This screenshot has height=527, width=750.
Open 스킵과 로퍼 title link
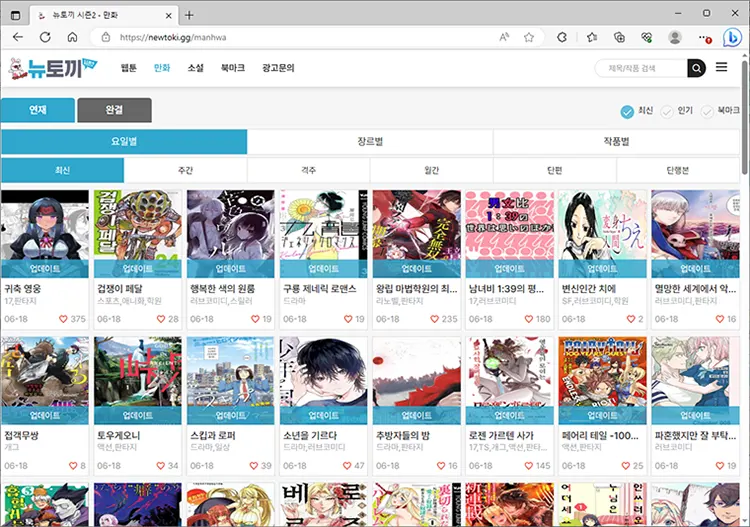[213, 436]
